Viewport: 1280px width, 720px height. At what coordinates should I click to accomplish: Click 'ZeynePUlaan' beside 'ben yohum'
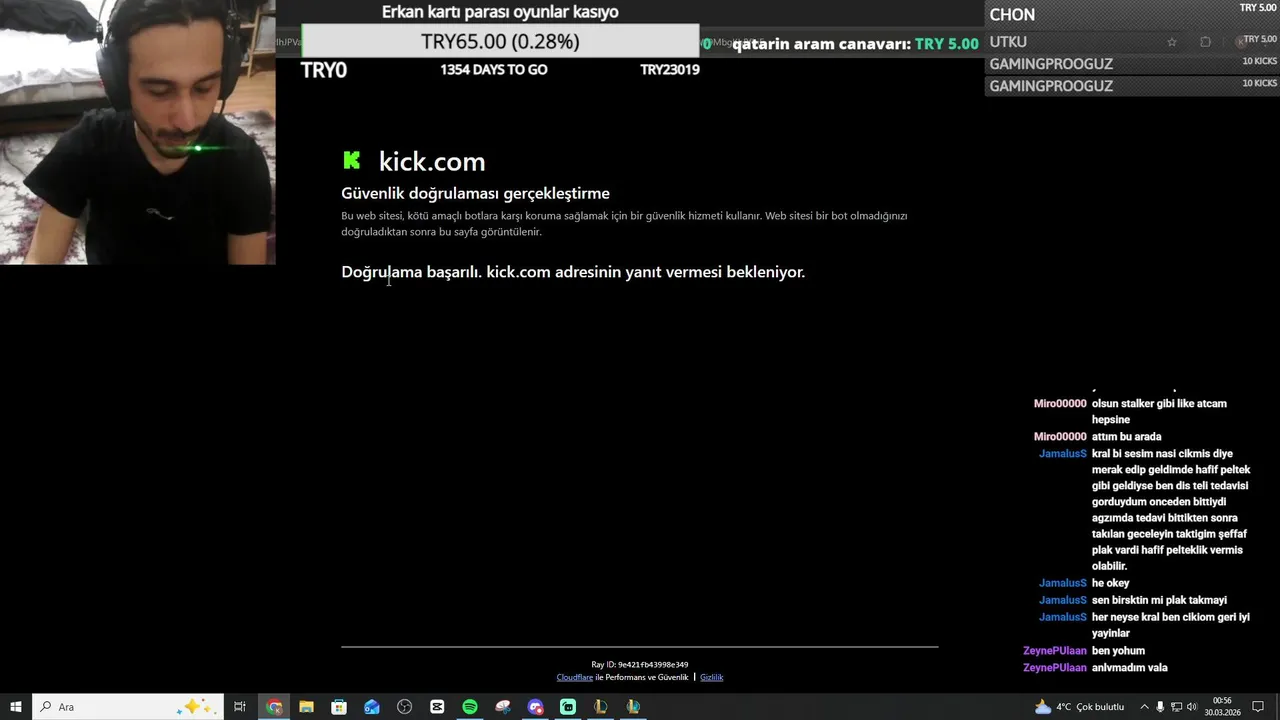pyautogui.click(x=1055, y=651)
